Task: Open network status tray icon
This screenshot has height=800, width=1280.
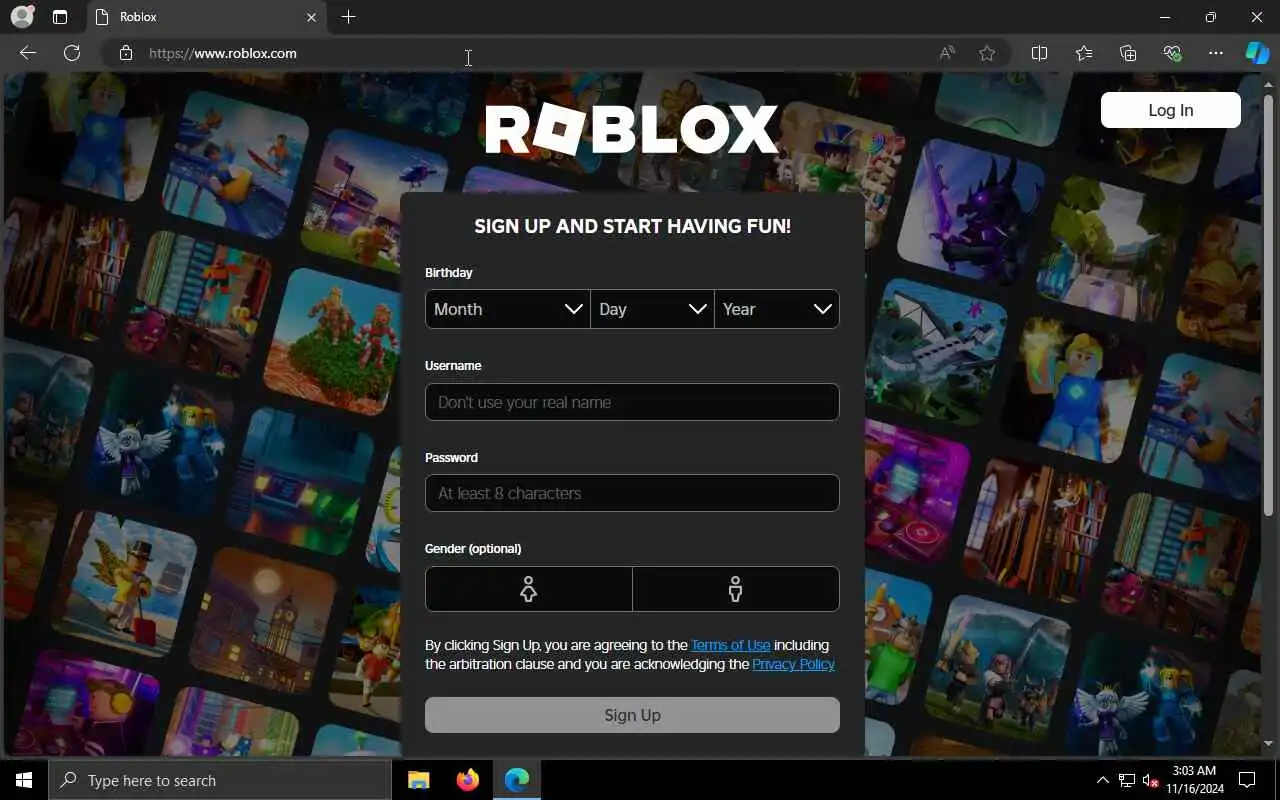Action: point(1127,780)
